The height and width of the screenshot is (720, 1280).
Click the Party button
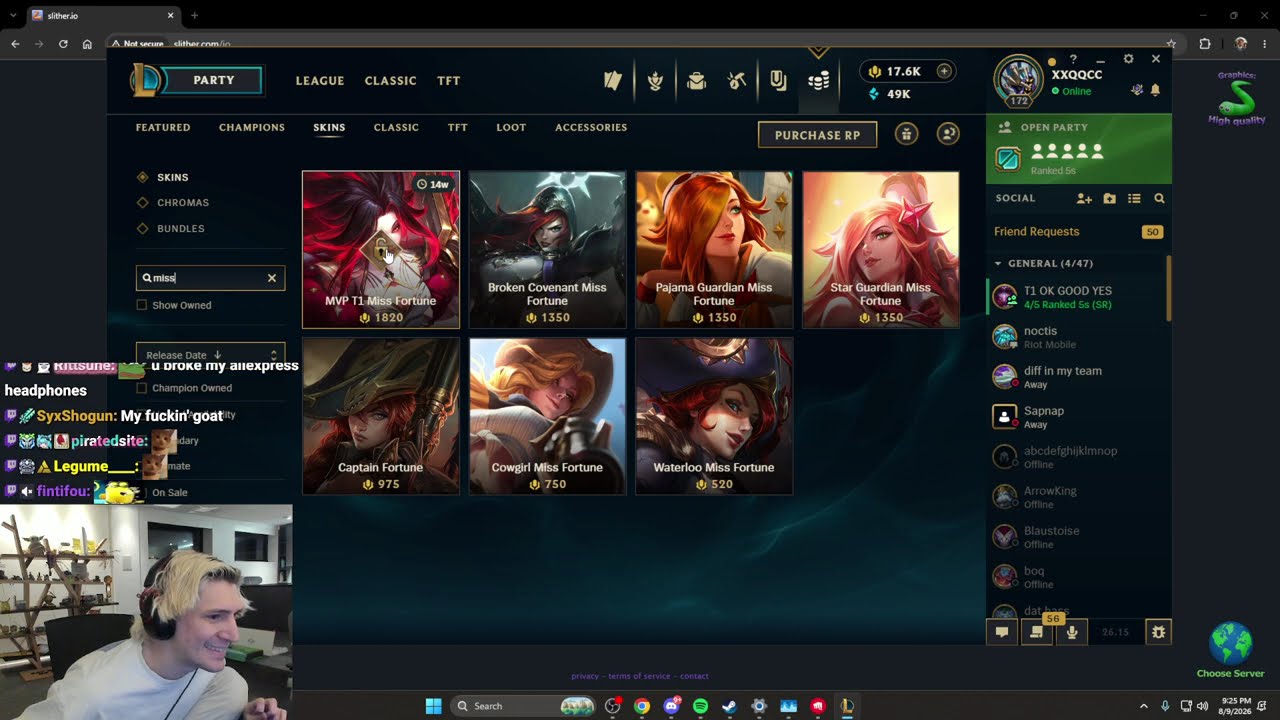point(213,80)
